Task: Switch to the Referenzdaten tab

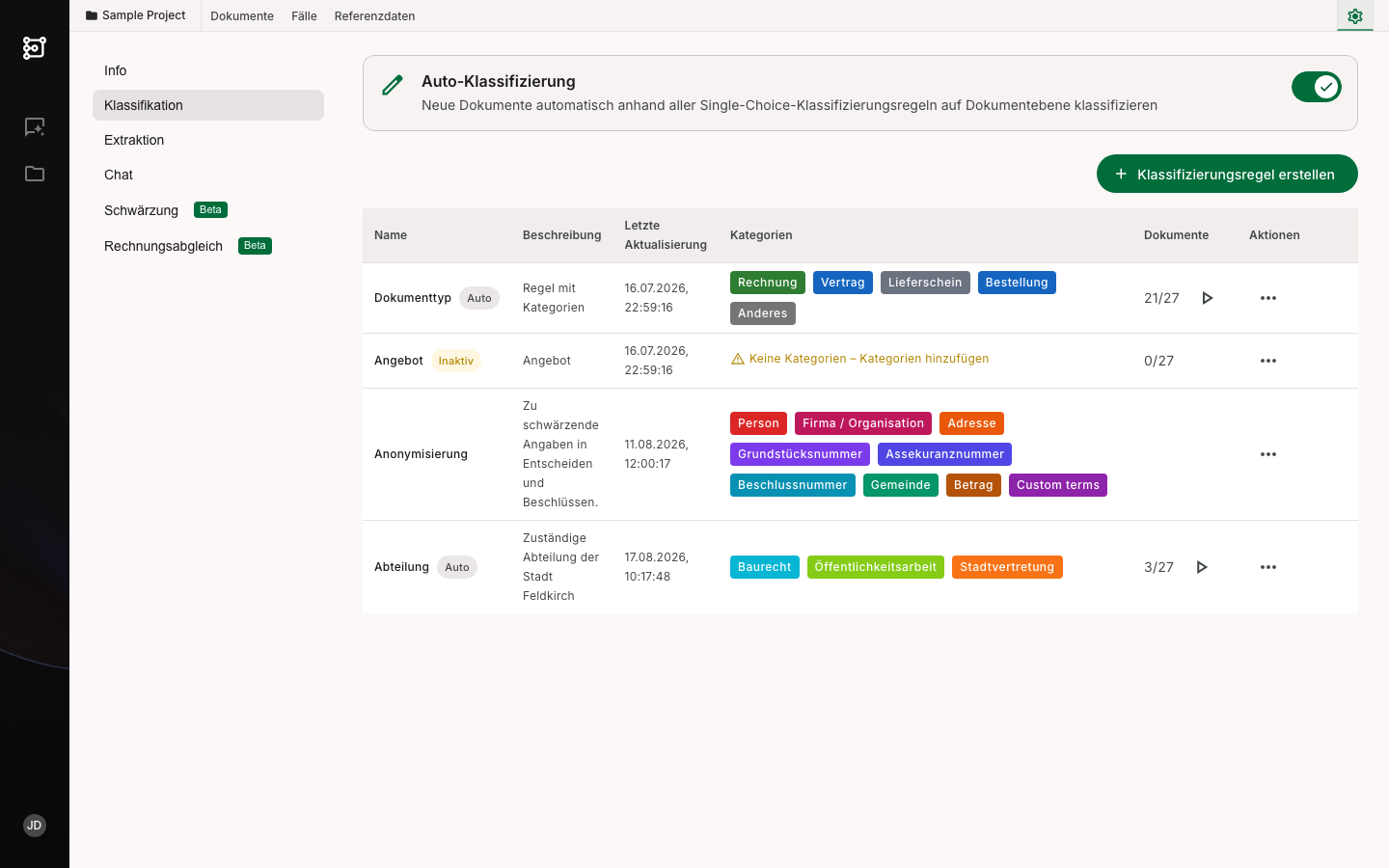Action: point(375,16)
